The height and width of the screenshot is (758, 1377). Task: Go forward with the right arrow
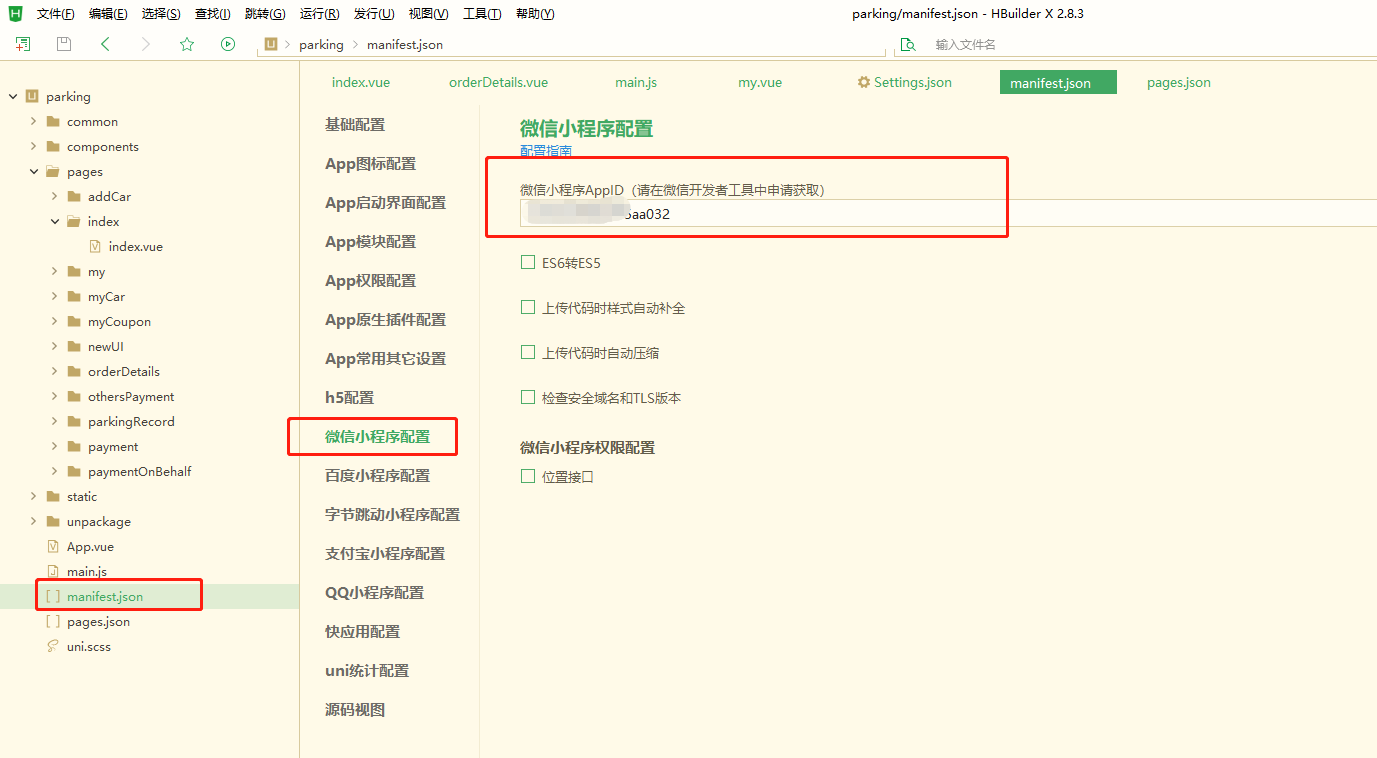pos(146,44)
